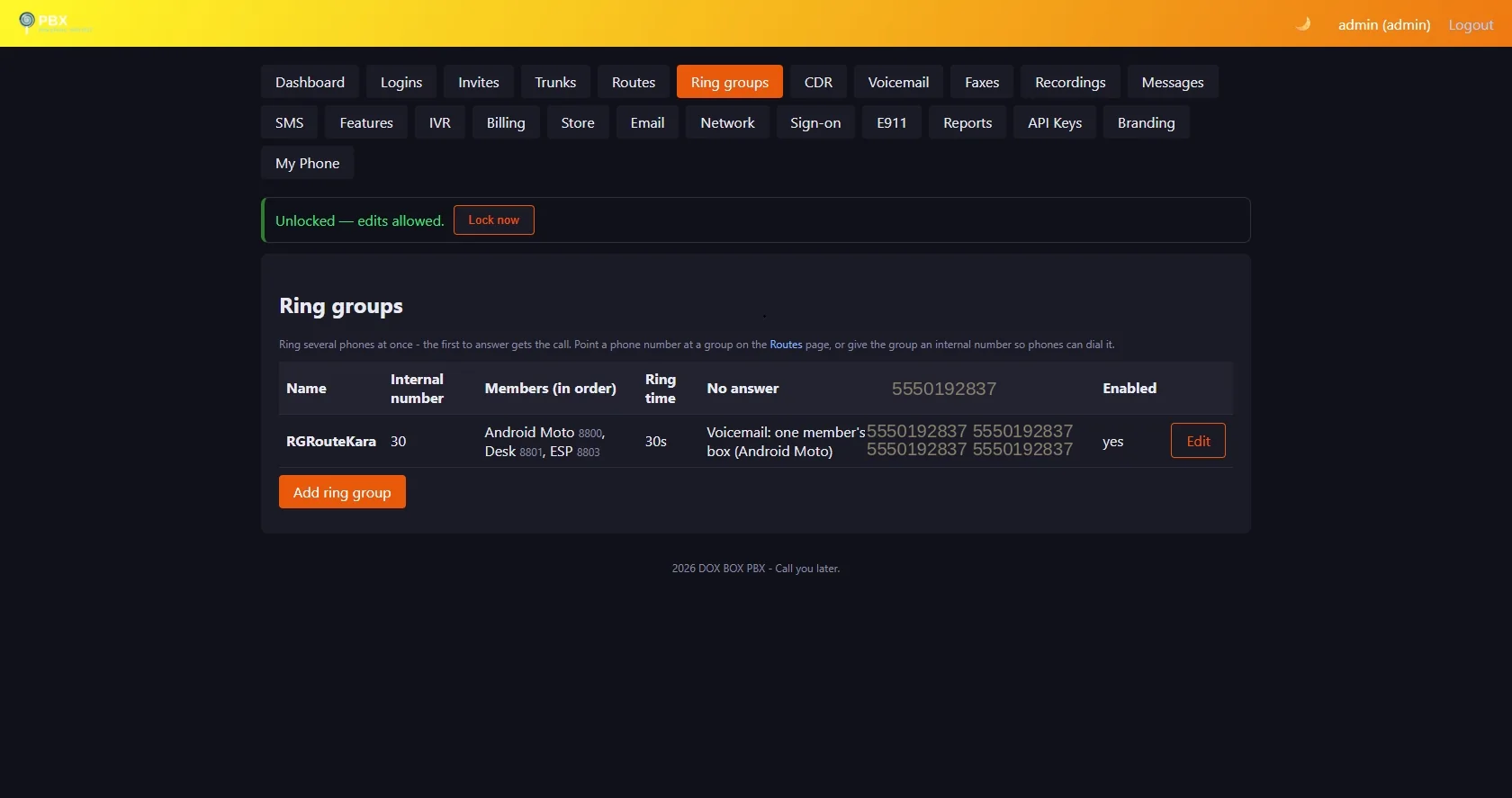Click the Android Moto 8800 member entry
The height and width of the screenshot is (798, 1512).
(544, 432)
